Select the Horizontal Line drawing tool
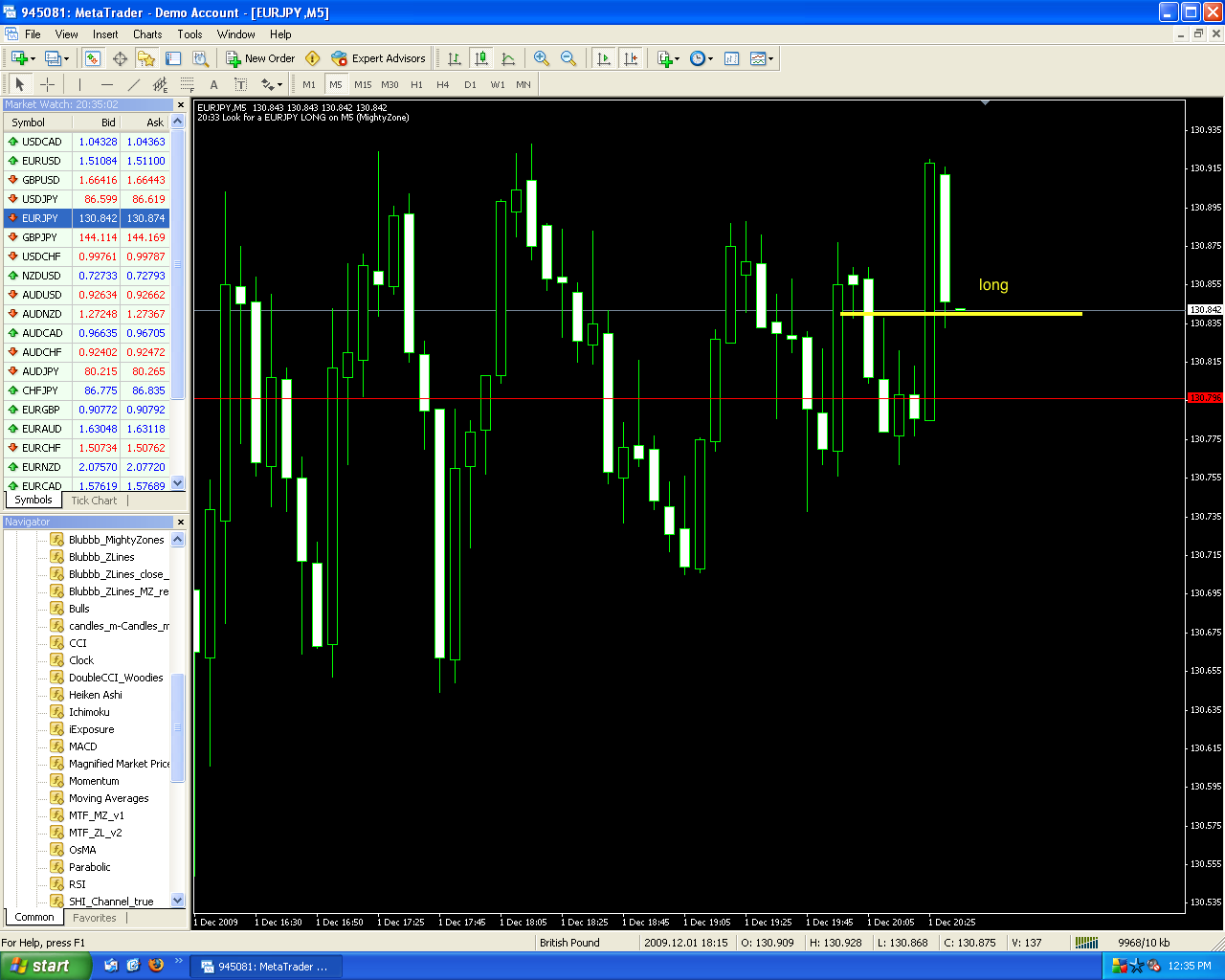1225x980 pixels. tap(106, 84)
